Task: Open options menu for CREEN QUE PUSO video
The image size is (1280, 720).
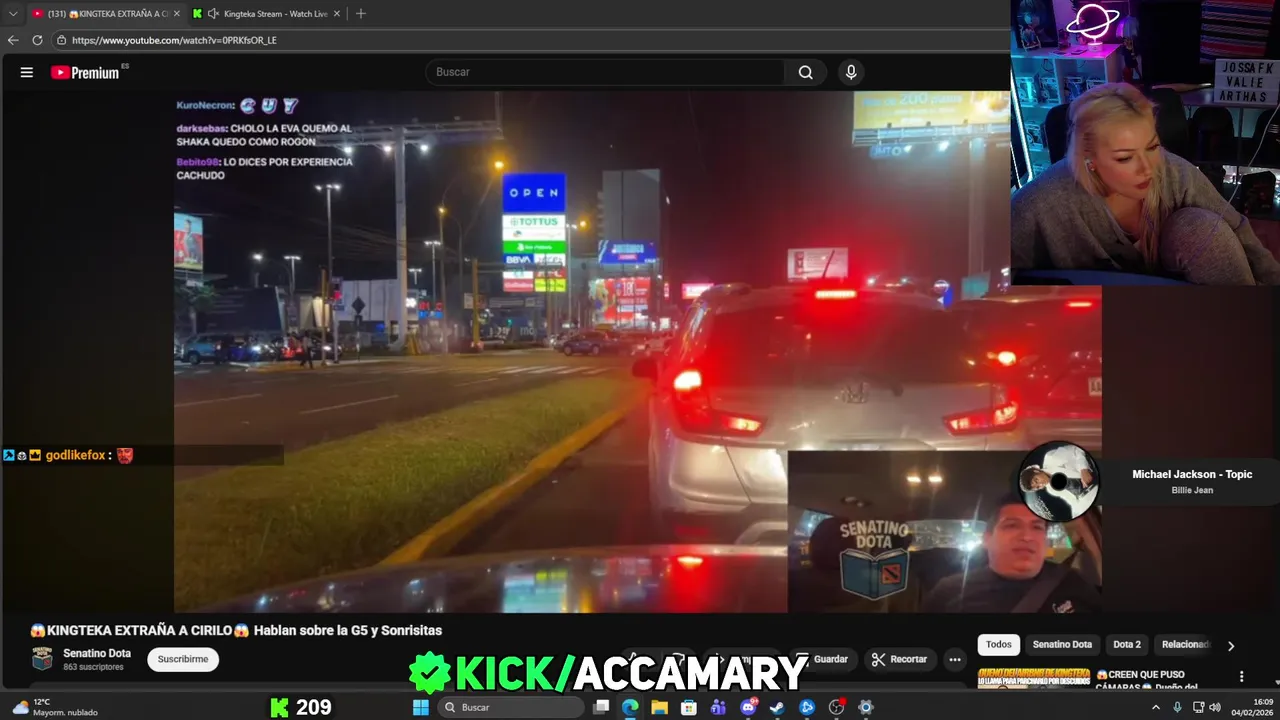Action: coord(1241,677)
